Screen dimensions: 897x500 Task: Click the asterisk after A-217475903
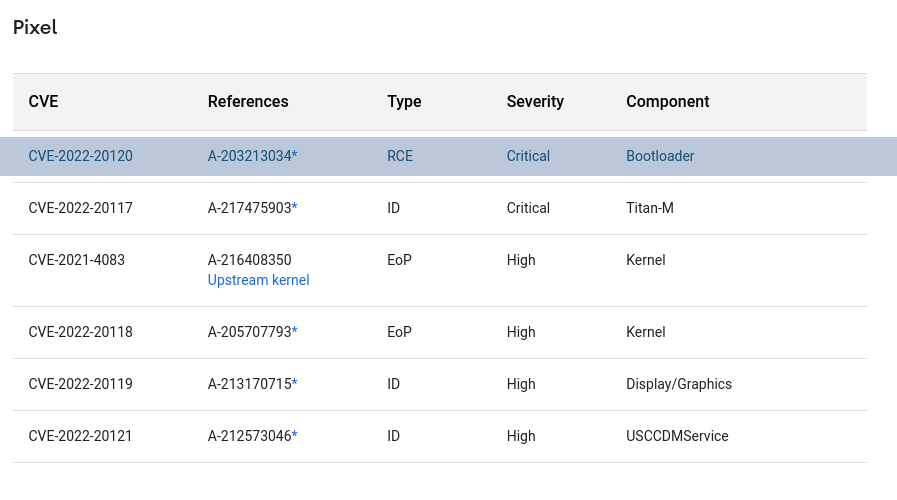pyautogui.click(x=295, y=208)
